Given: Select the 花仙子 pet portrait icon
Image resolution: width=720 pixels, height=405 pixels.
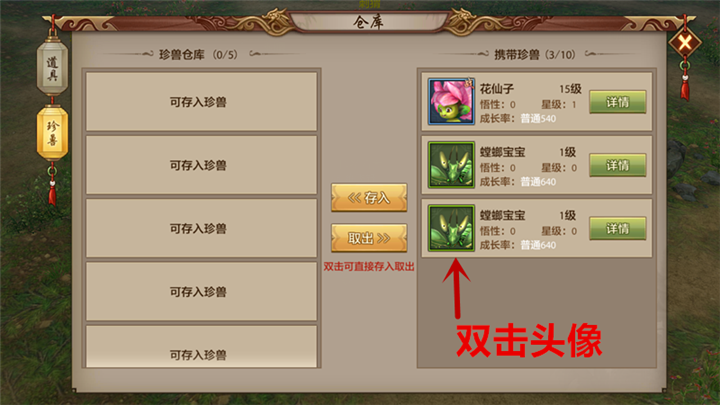Looking at the screenshot, I should tap(451, 101).
